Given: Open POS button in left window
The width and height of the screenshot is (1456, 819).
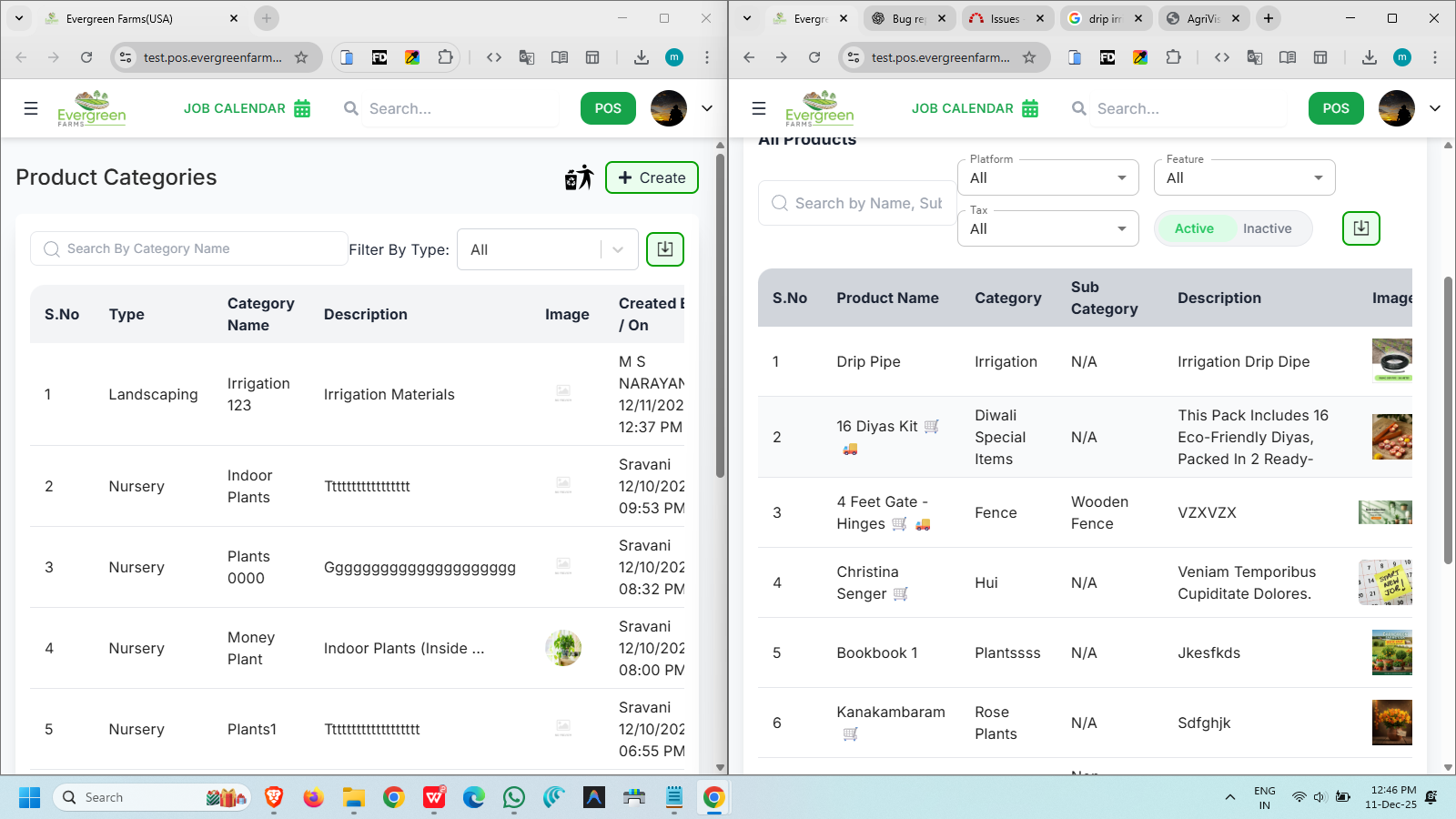Looking at the screenshot, I should coord(608,108).
